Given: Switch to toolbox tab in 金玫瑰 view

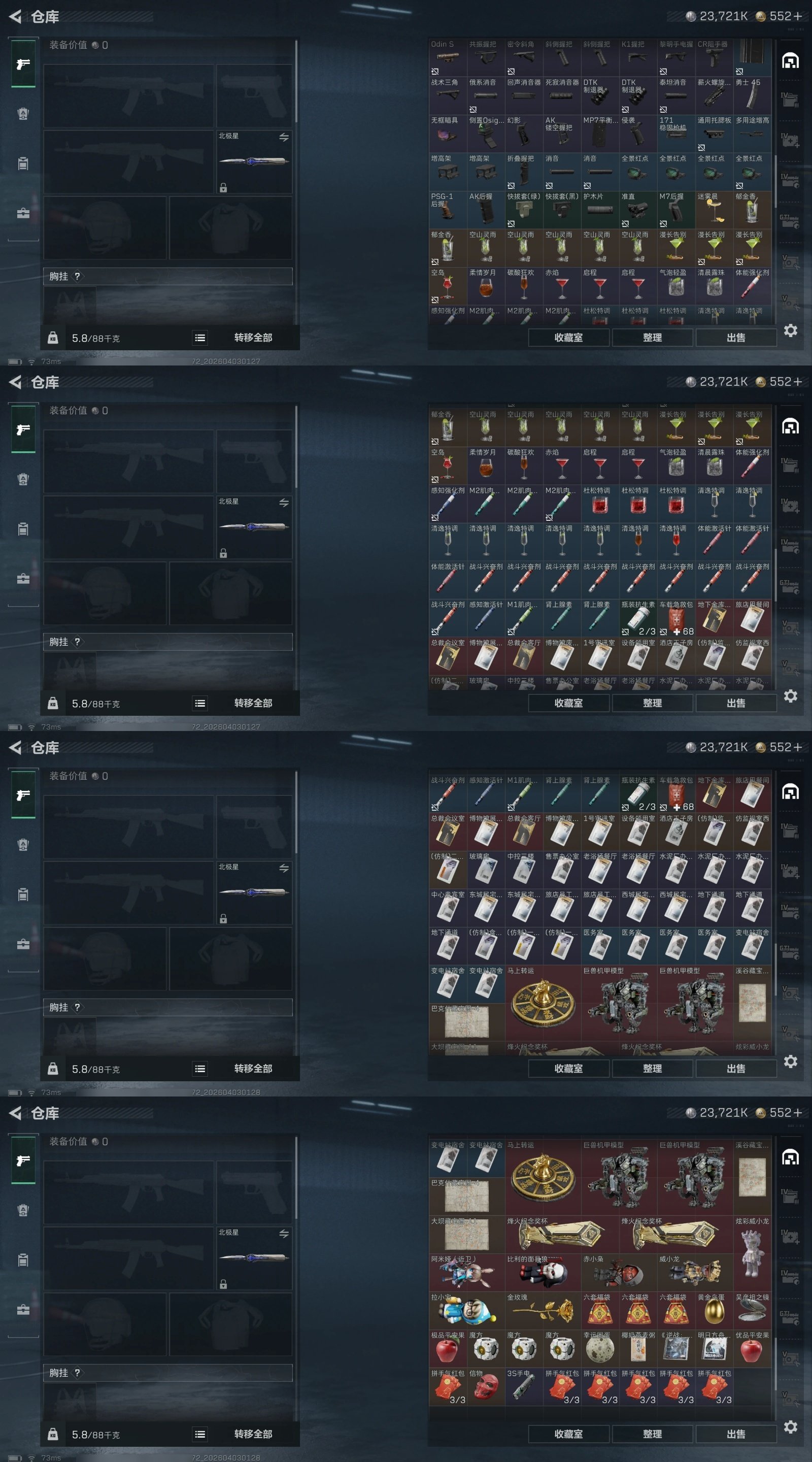Looking at the screenshot, I should (x=23, y=1310).
